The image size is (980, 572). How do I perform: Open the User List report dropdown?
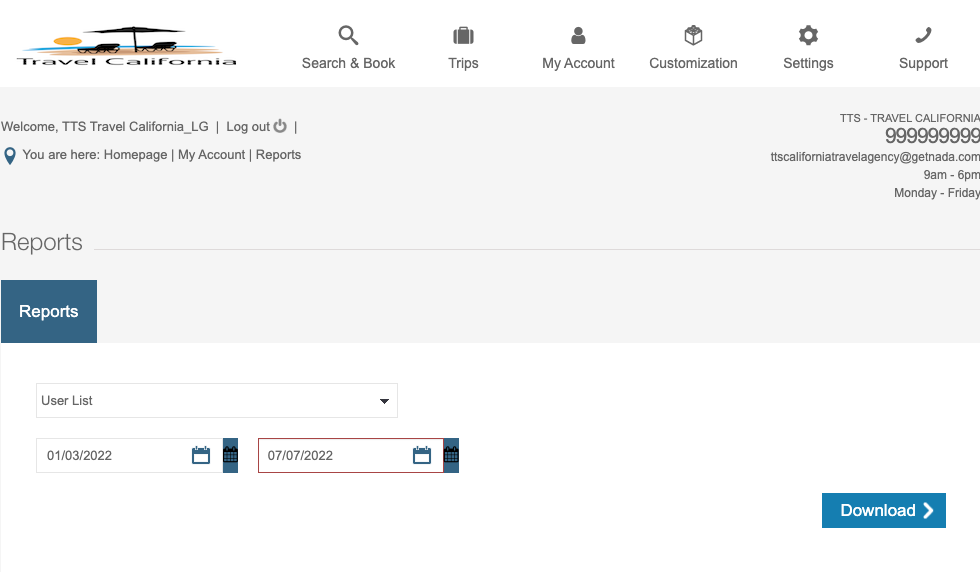(x=217, y=401)
